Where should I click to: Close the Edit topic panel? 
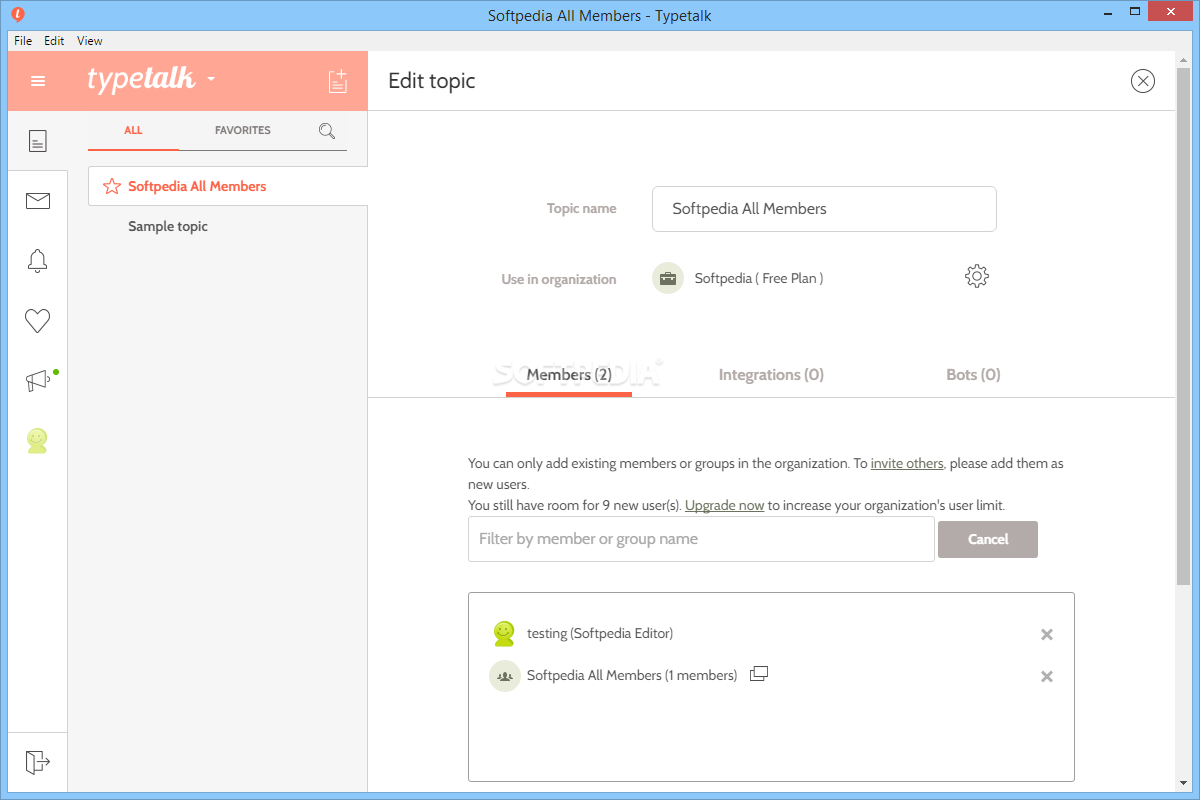click(x=1143, y=81)
